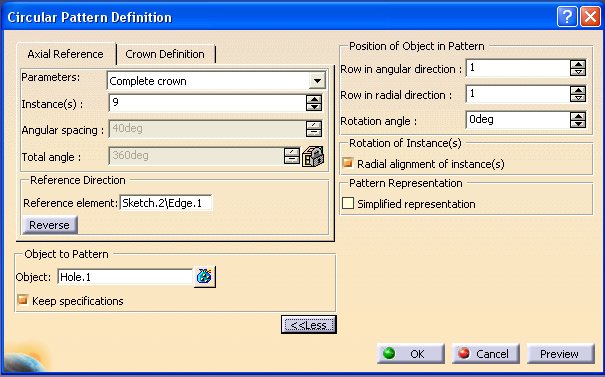Click the Row in angular direction field
This screenshot has height=377, width=605.
pyautogui.click(x=517, y=68)
